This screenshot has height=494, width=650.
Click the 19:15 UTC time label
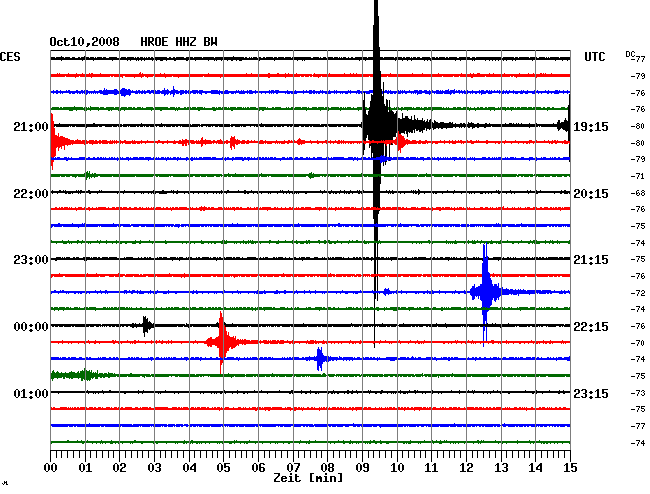pyautogui.click(x=591, y=127)
